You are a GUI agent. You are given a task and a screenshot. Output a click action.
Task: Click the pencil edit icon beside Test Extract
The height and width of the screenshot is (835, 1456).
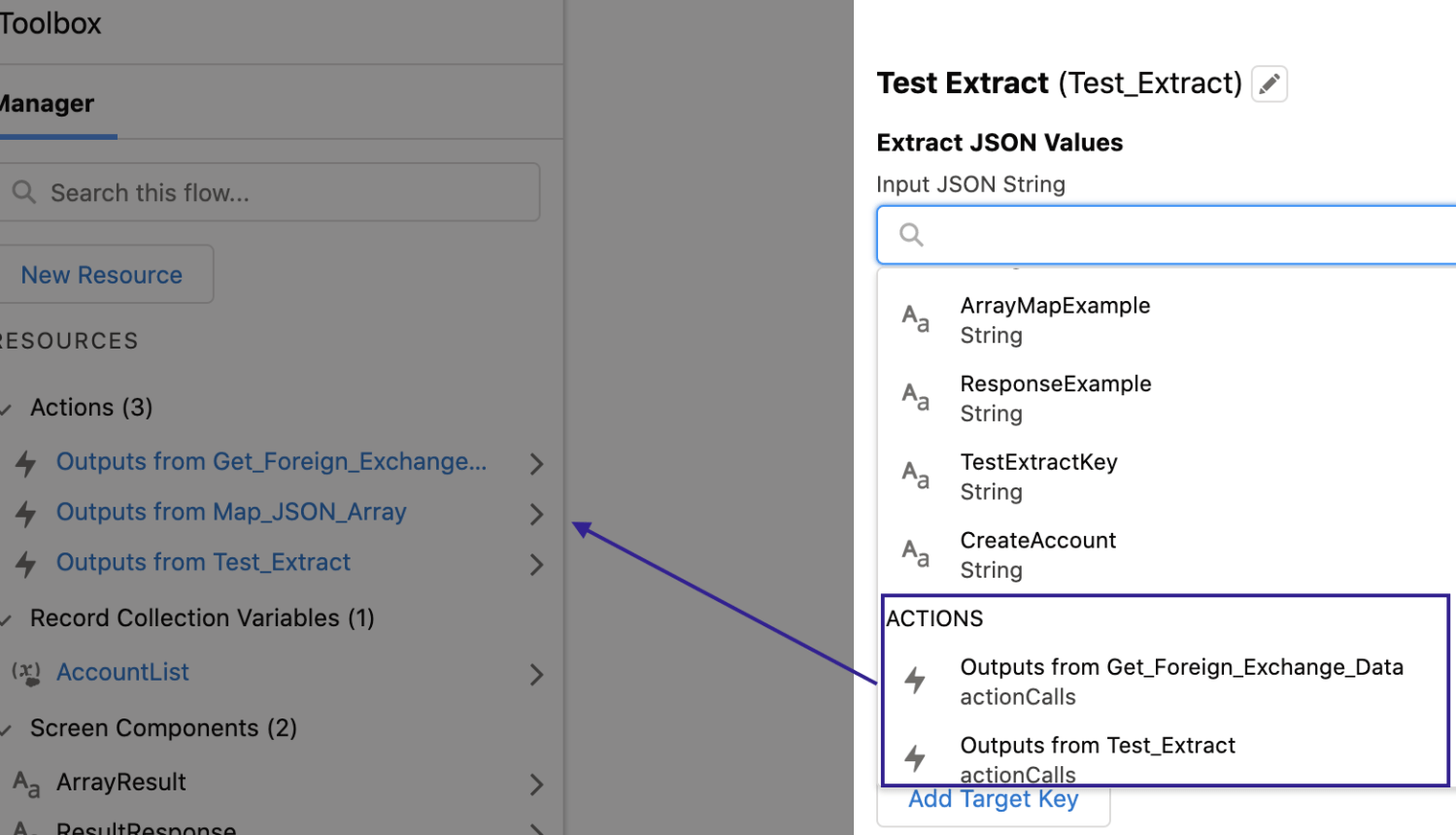1270,83
